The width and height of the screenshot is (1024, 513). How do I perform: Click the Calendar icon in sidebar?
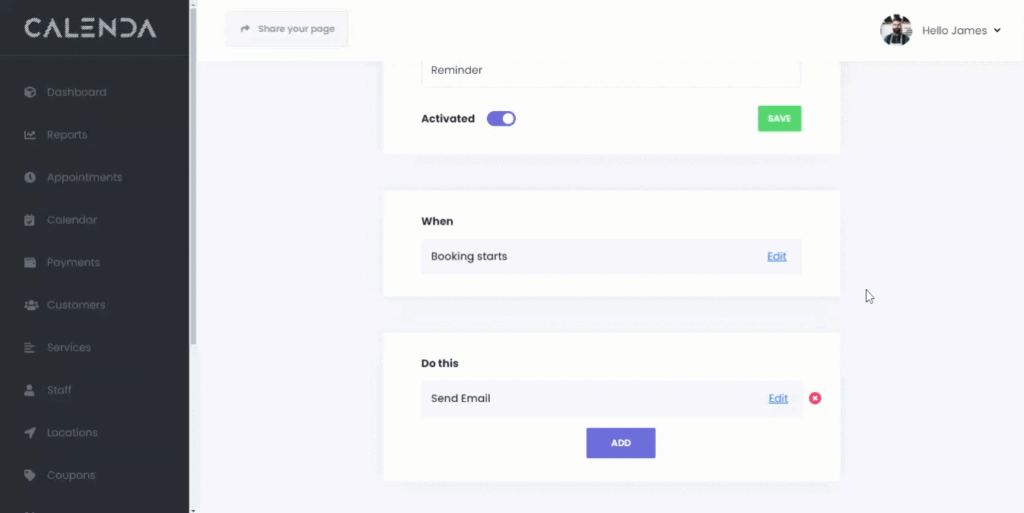[30, 220]
